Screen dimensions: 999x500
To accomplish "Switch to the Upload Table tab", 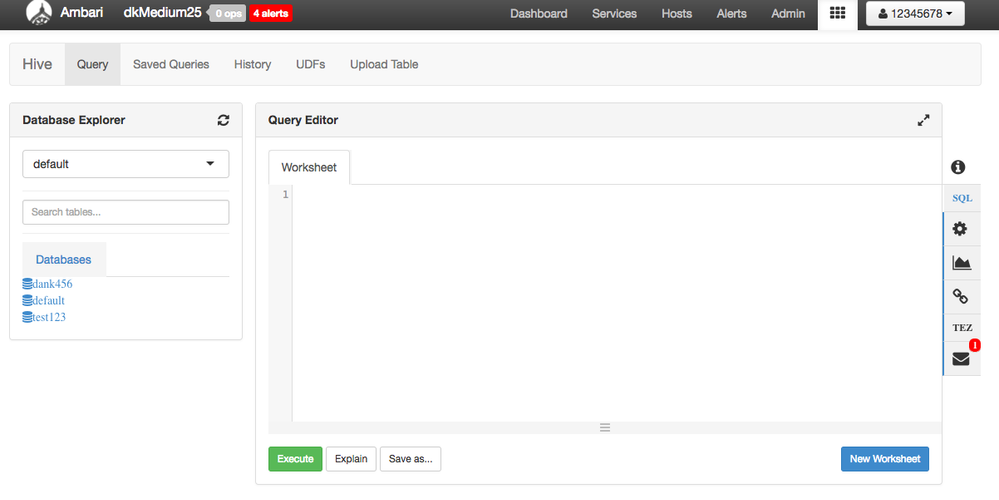I will click(384, 64).
